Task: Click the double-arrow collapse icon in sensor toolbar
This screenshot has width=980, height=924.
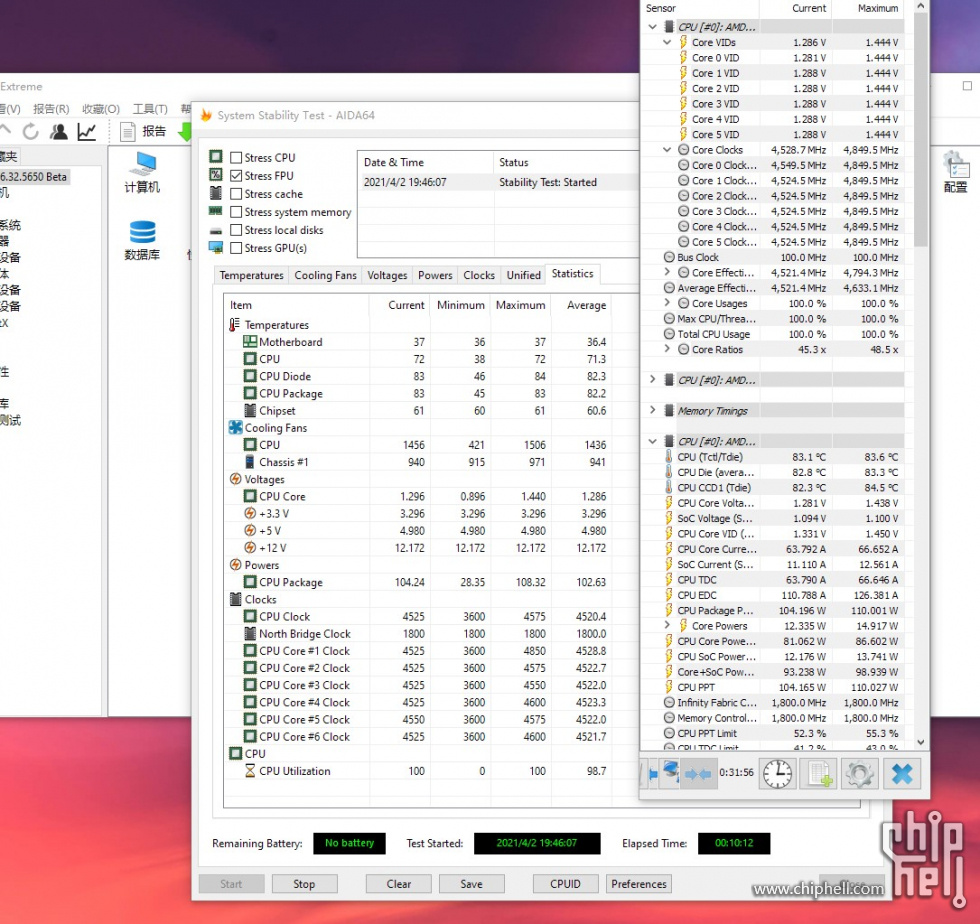Action: [x=698, y=774]
